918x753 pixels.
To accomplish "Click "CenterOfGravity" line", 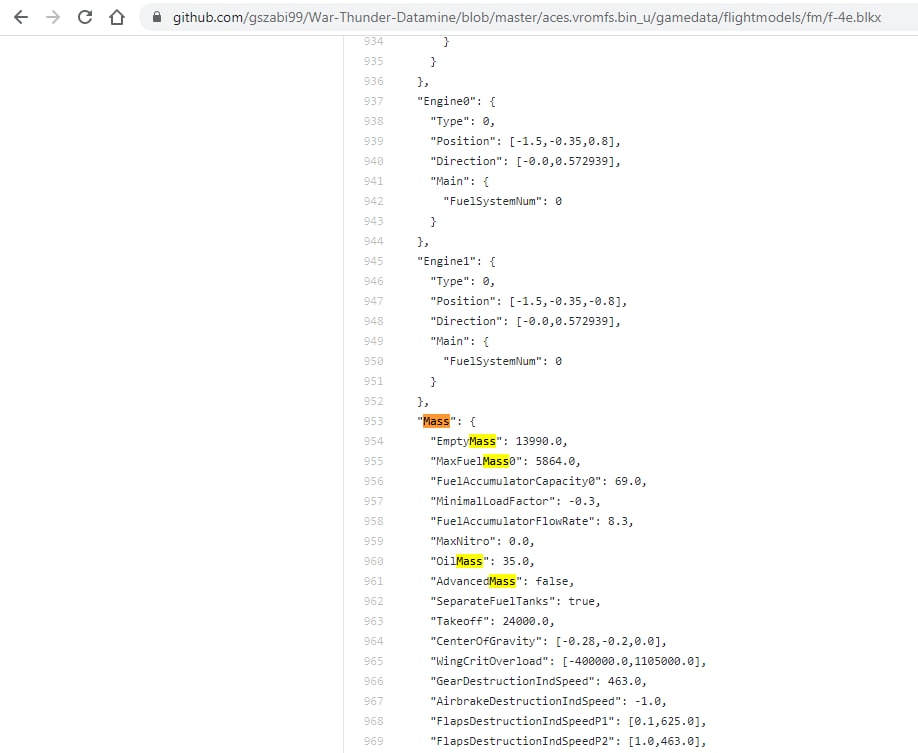I will pos(548,641).
